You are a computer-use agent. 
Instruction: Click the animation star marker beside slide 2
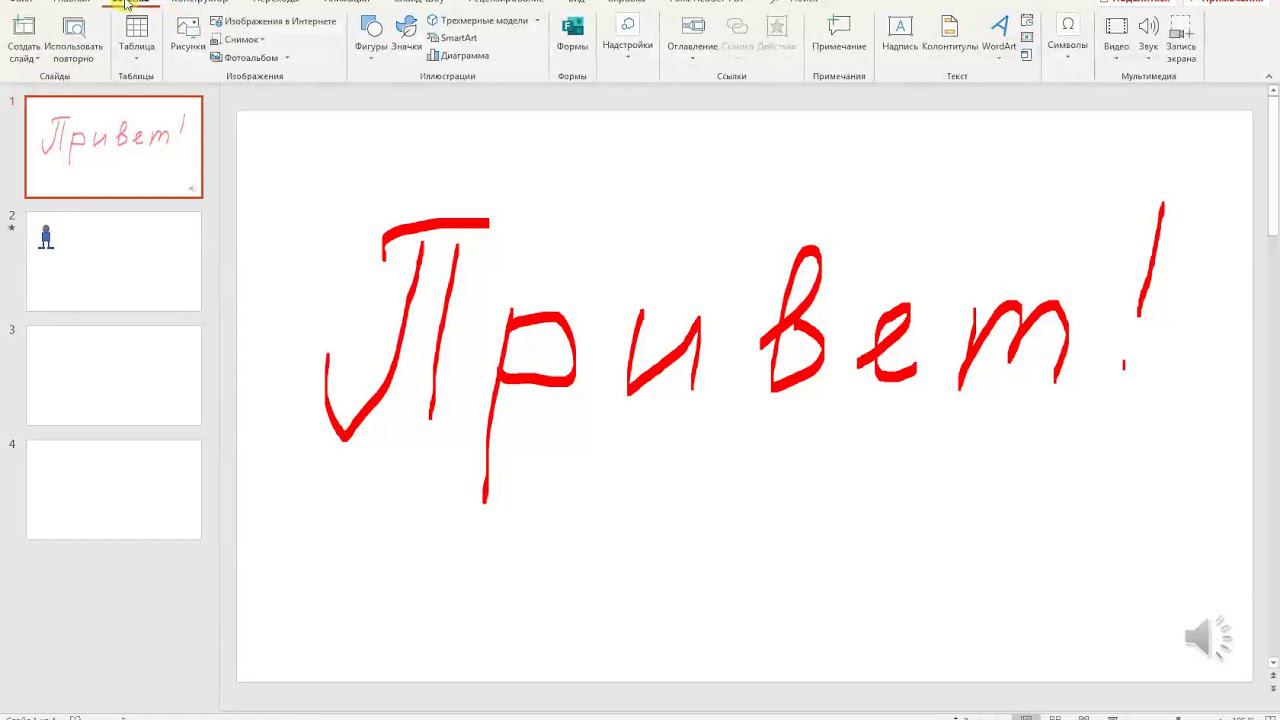point(12,229)
